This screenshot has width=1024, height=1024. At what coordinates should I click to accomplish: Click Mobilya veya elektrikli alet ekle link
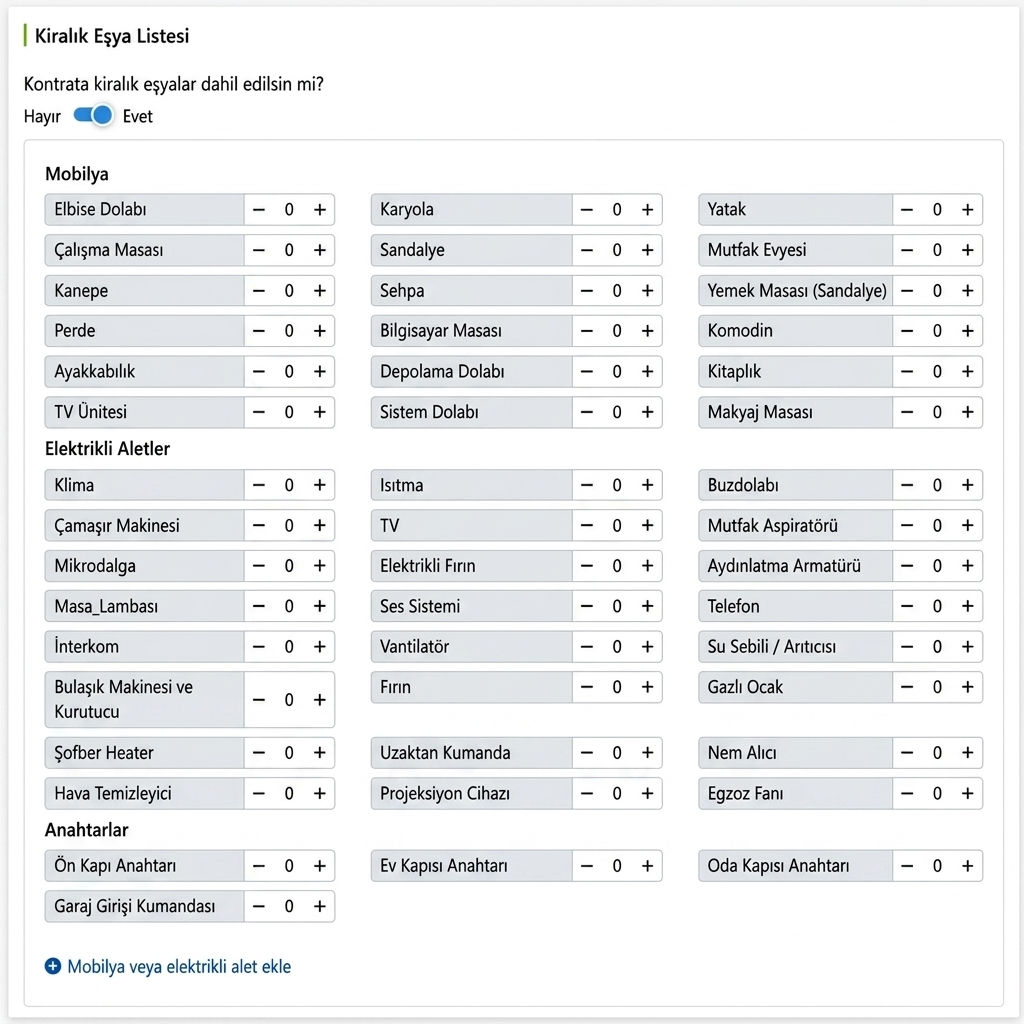click(179, 967)
